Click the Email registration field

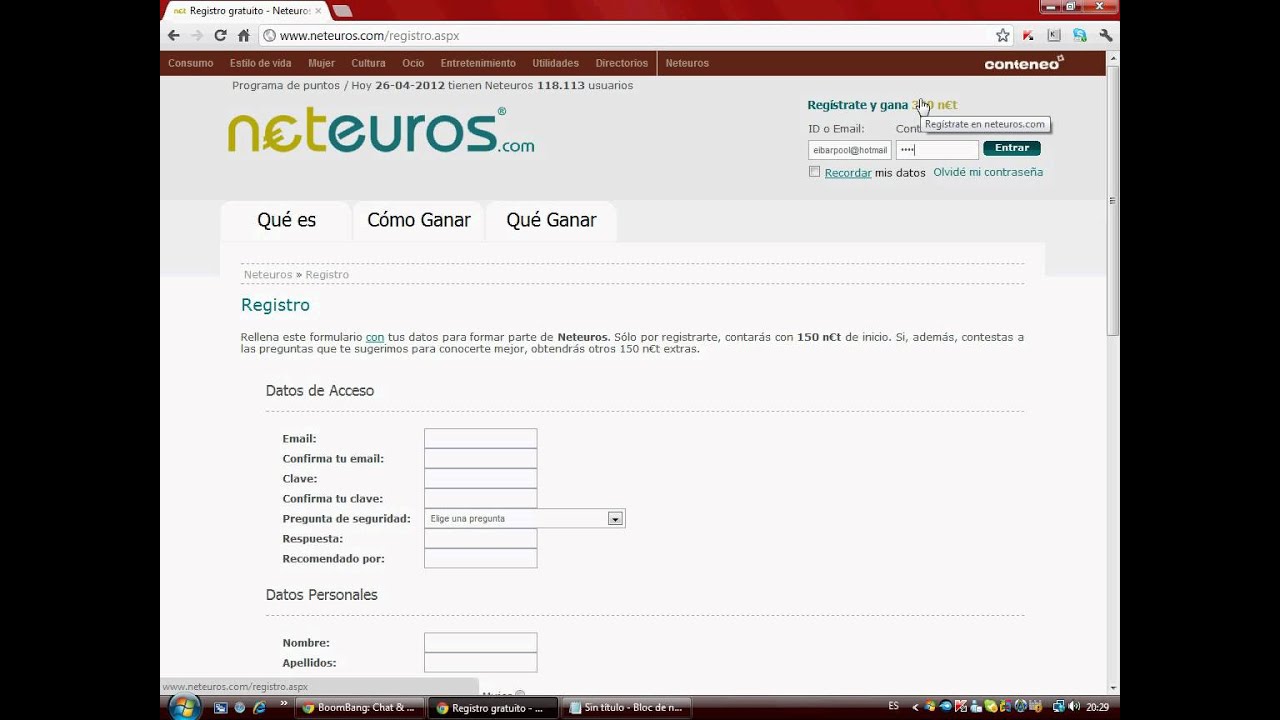pos(480,438)
